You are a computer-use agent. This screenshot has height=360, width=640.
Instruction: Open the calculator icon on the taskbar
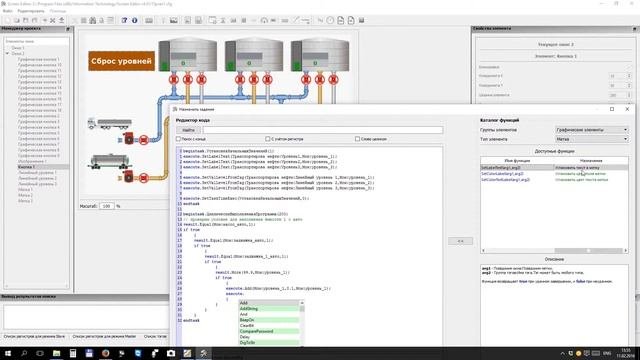[73, 353]
